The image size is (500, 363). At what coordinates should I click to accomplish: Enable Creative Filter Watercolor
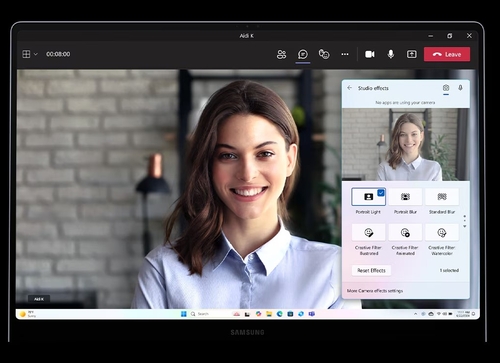click(442, 232)
